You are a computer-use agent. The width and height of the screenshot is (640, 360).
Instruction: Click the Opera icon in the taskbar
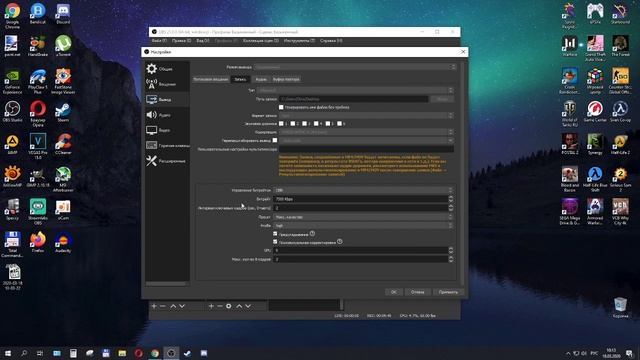point(138,353)
